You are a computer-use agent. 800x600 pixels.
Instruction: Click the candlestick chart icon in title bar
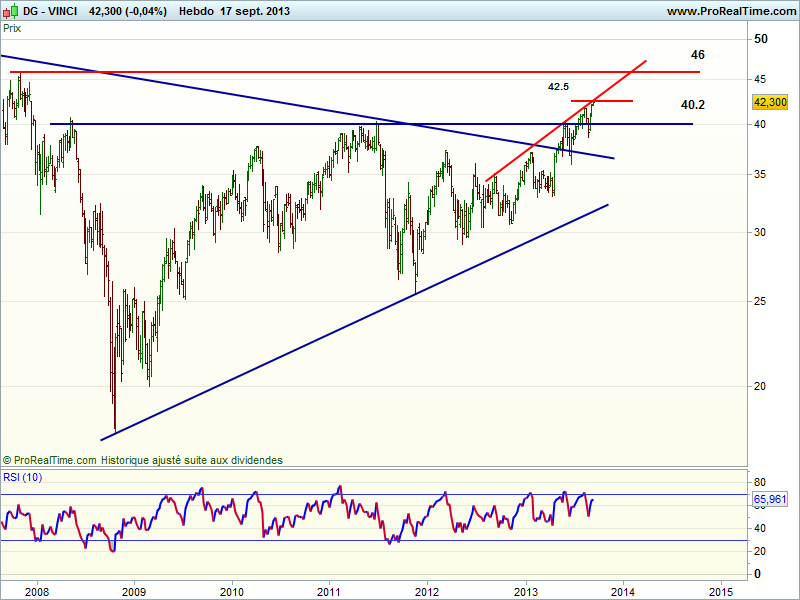[x=8, y=11]
